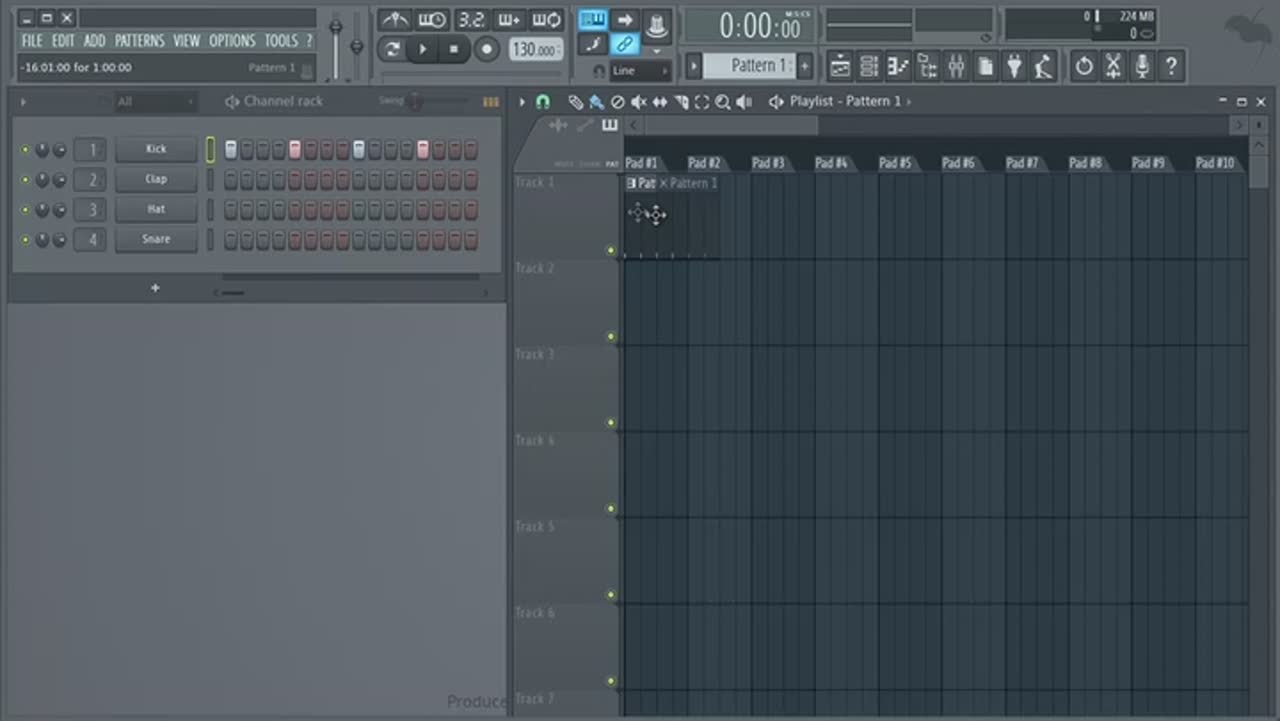1280x721 pixels.
Task: Mute Track 1 using its green dot
Action: 611,251
